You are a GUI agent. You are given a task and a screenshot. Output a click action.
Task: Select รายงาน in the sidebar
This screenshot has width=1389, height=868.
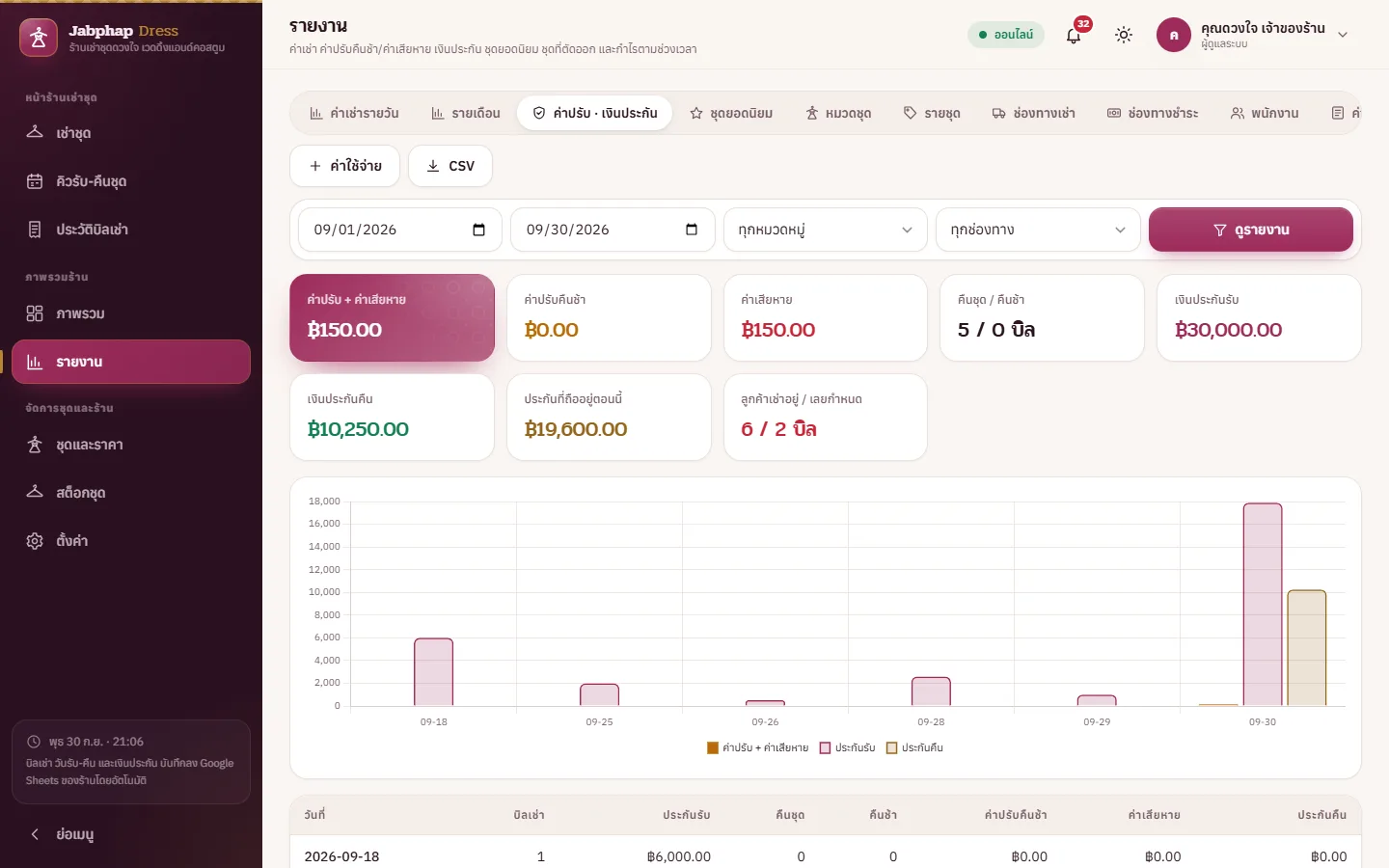pos(131,362)
